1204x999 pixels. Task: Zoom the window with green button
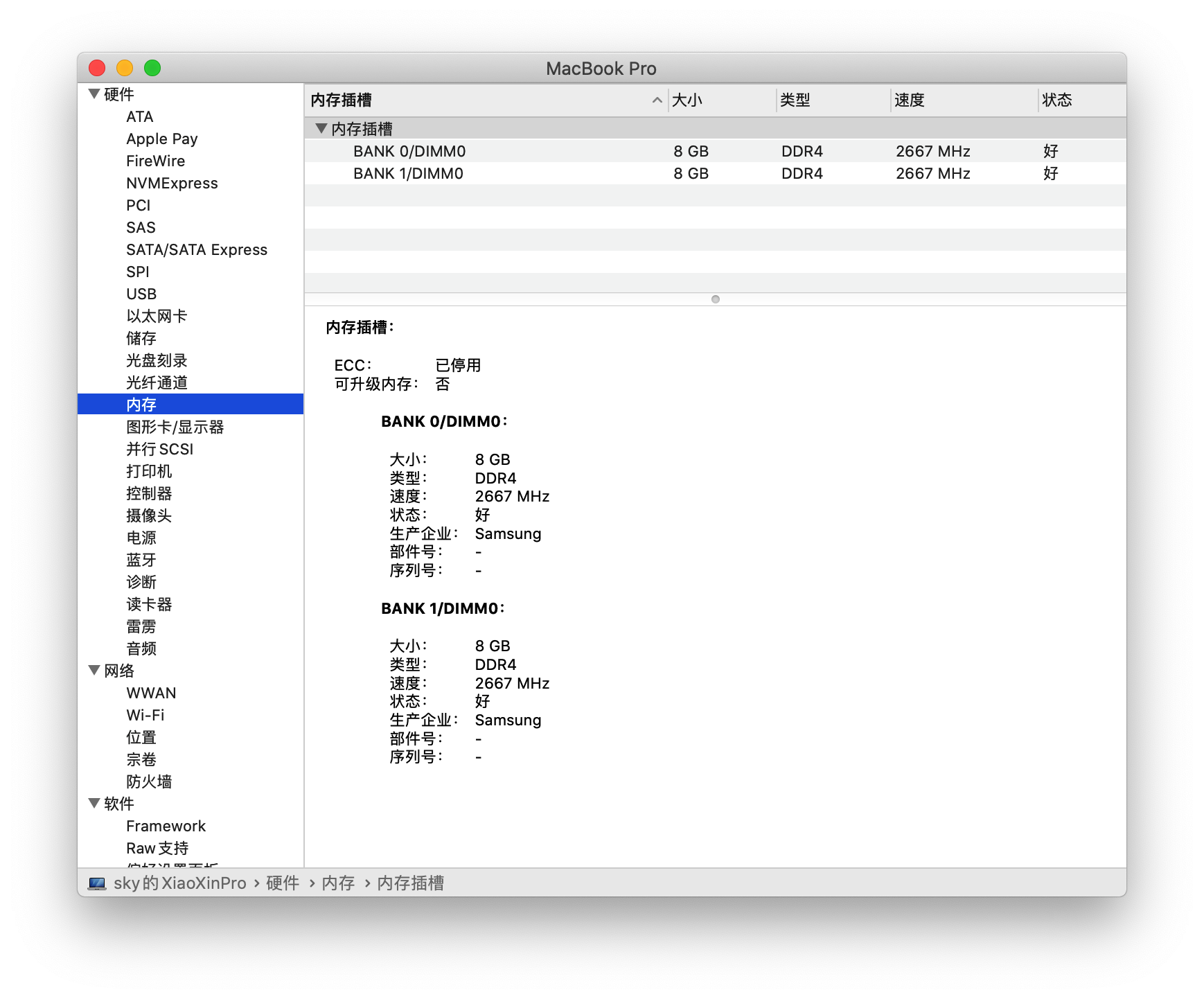[x=152, y=68]
